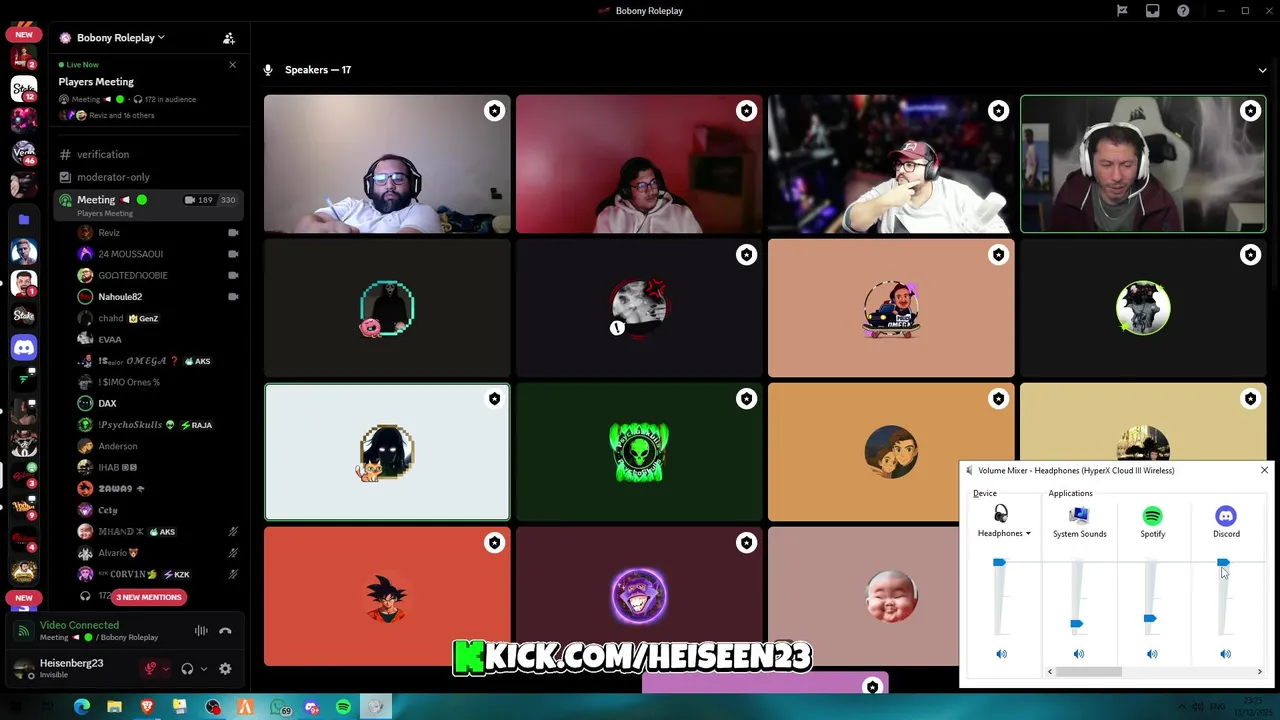The image size is (1280, 720).
Task: Click the Video Connected status text
Action: [x=79, y=625]
